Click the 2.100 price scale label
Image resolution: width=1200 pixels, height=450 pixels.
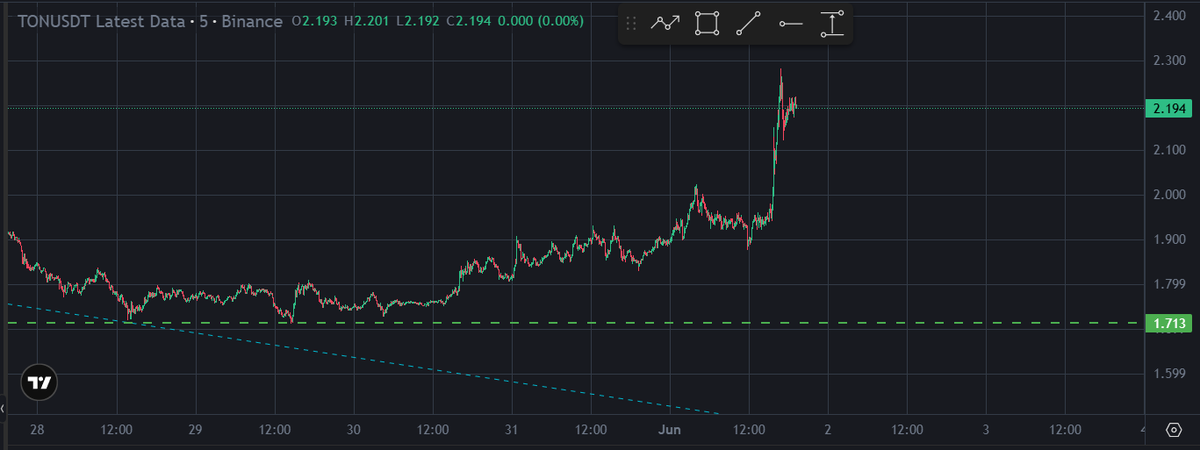[1168, 150]
